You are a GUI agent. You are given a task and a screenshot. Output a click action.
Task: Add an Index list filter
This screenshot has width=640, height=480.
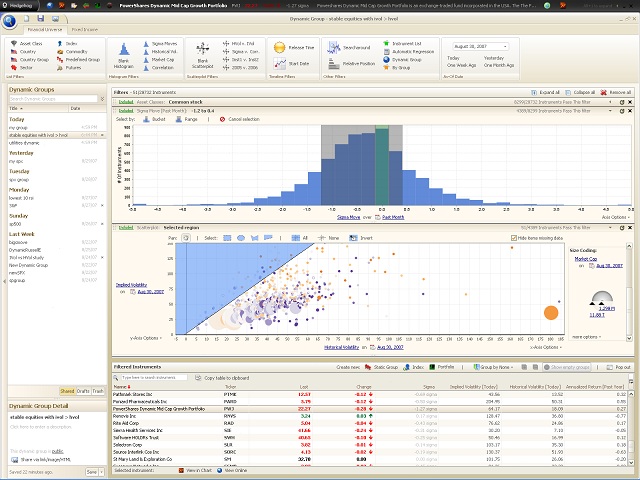67,43
